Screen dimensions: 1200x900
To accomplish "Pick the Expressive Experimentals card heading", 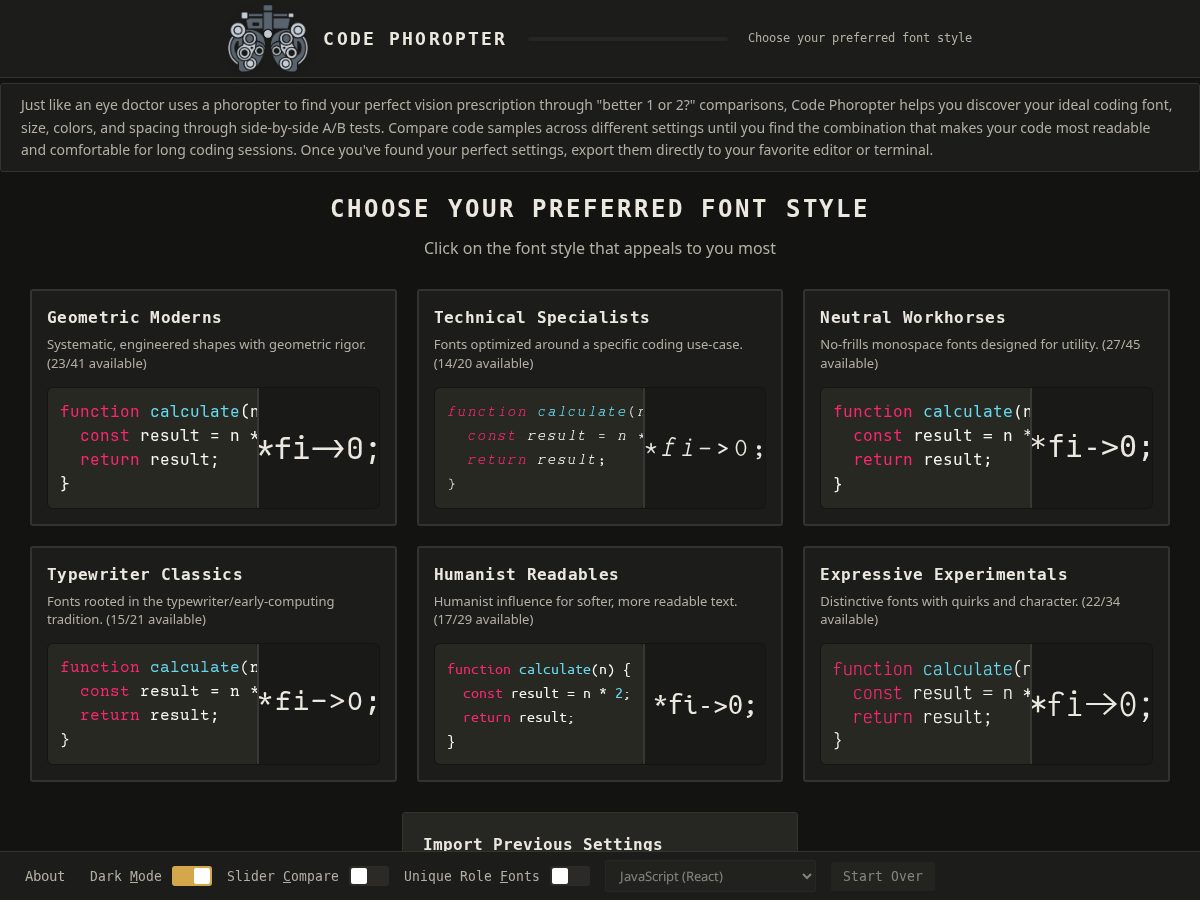I will tap(944, 574).
